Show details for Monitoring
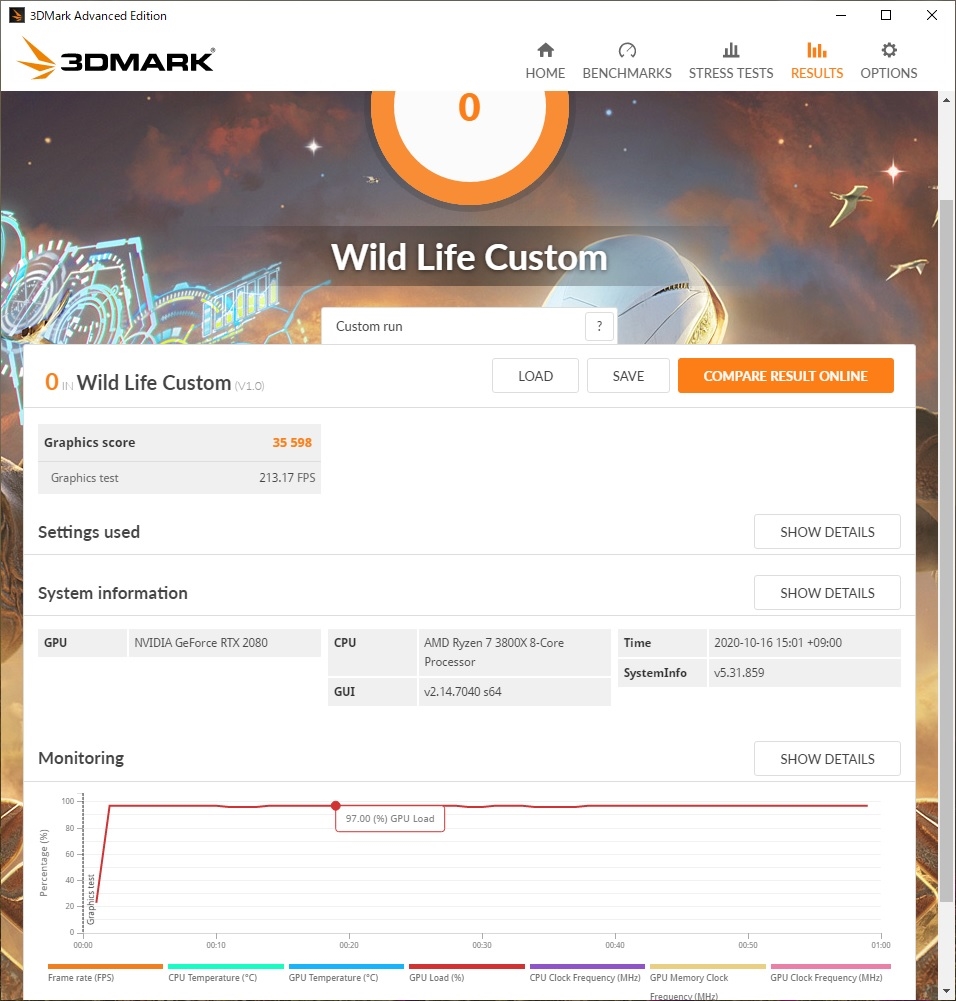Screen dimensions: 956x1001 827,759
